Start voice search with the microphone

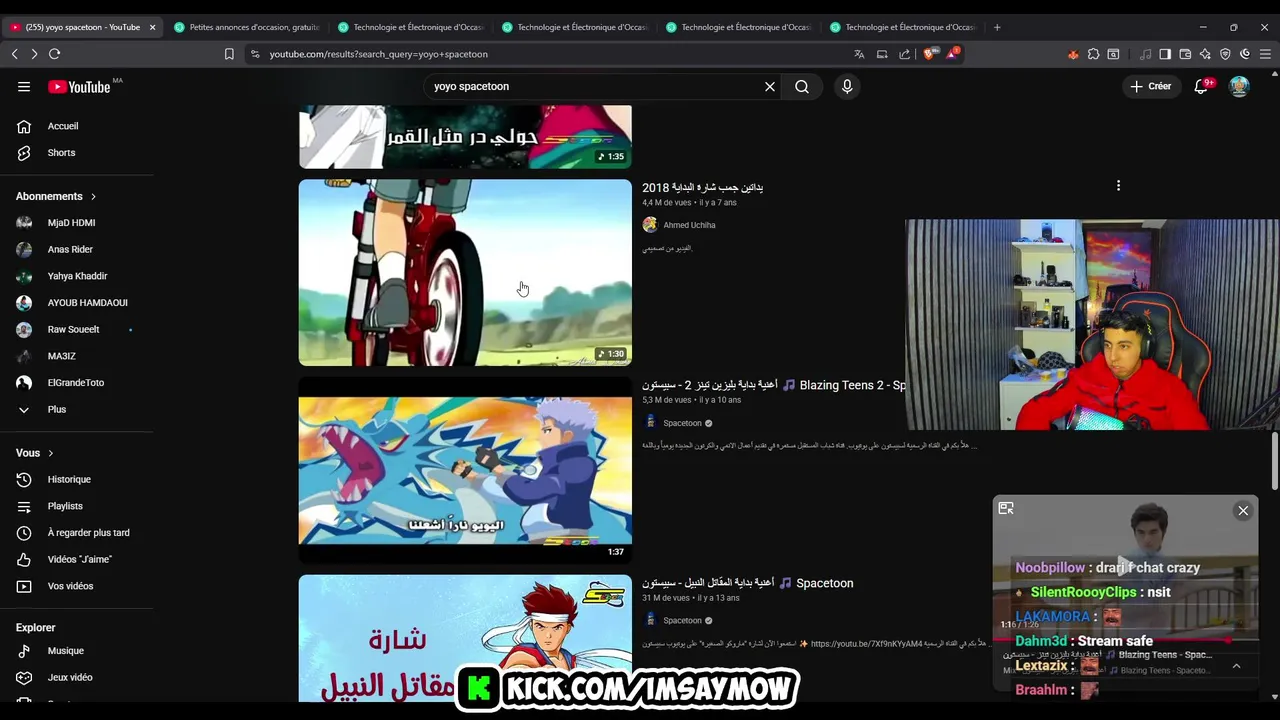point(847,87)
